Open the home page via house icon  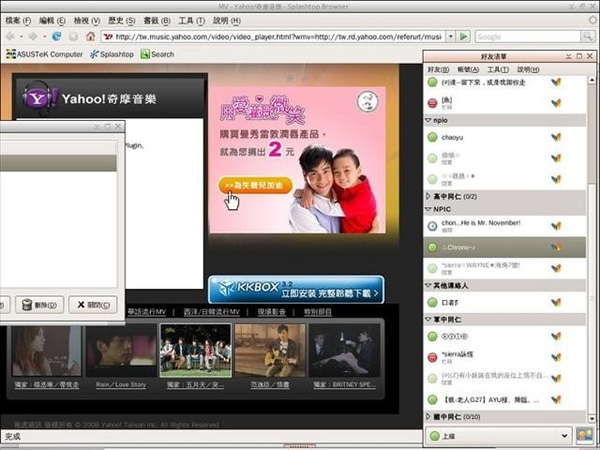click(x=90, y=36)
